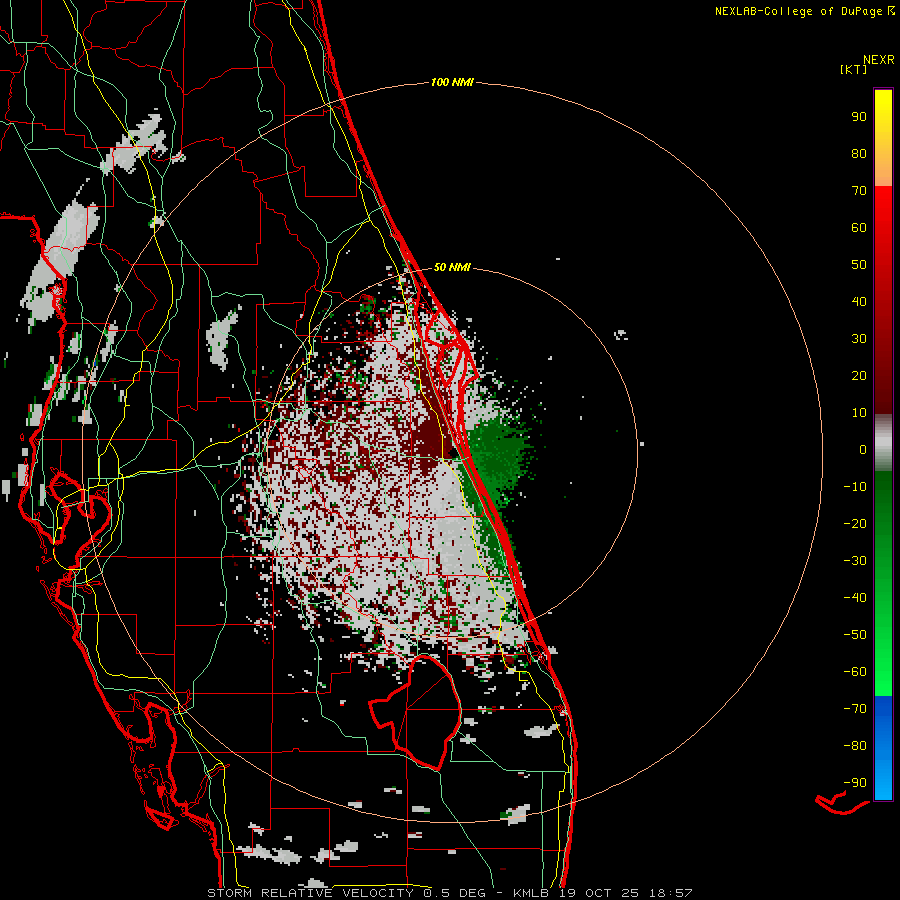The width and height of the screenshot is (900, 900).
Task: Click the 90 value on the velocity scale
Action: coord(859,117)
